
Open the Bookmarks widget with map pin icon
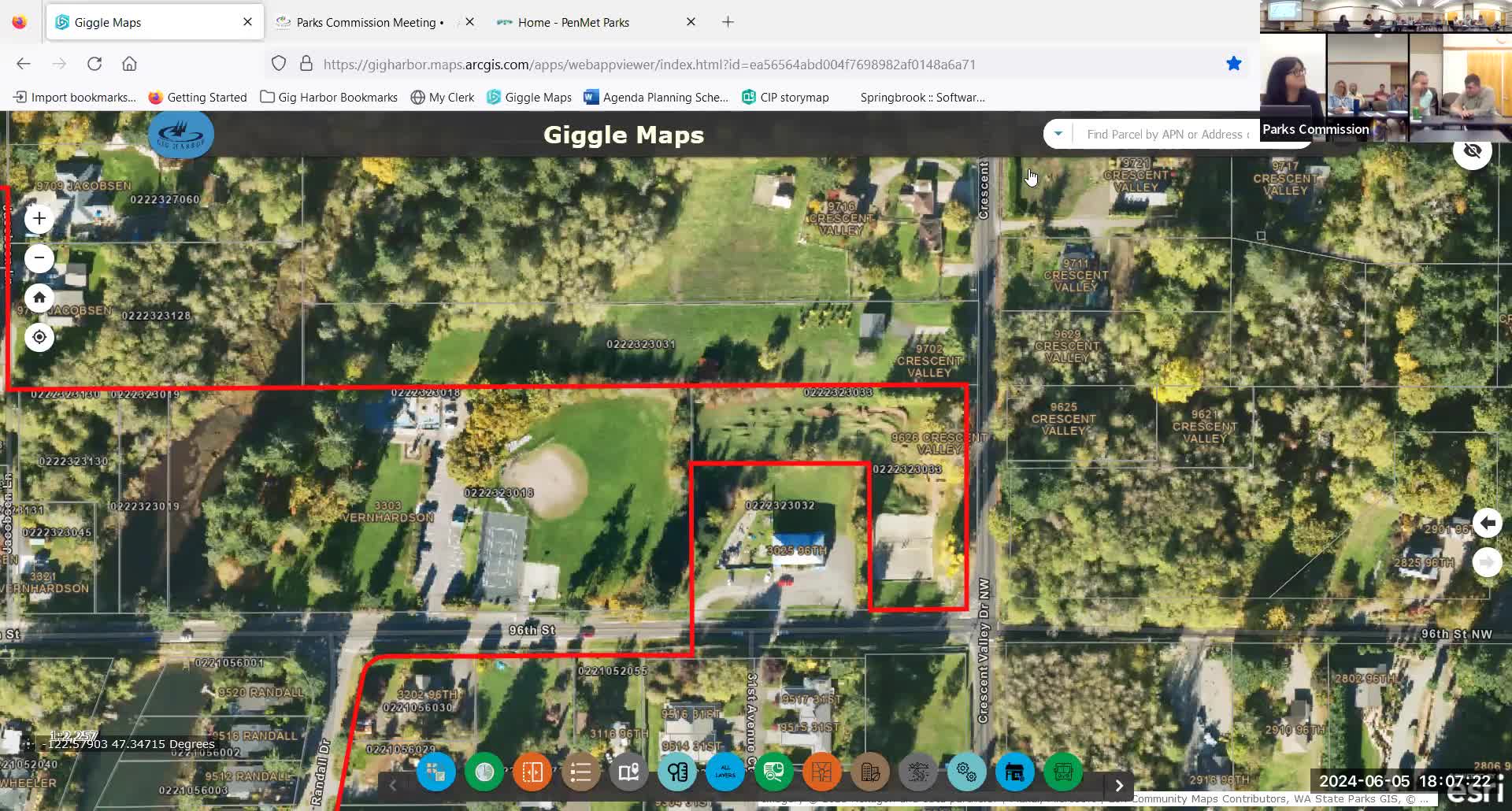(628, 772)
